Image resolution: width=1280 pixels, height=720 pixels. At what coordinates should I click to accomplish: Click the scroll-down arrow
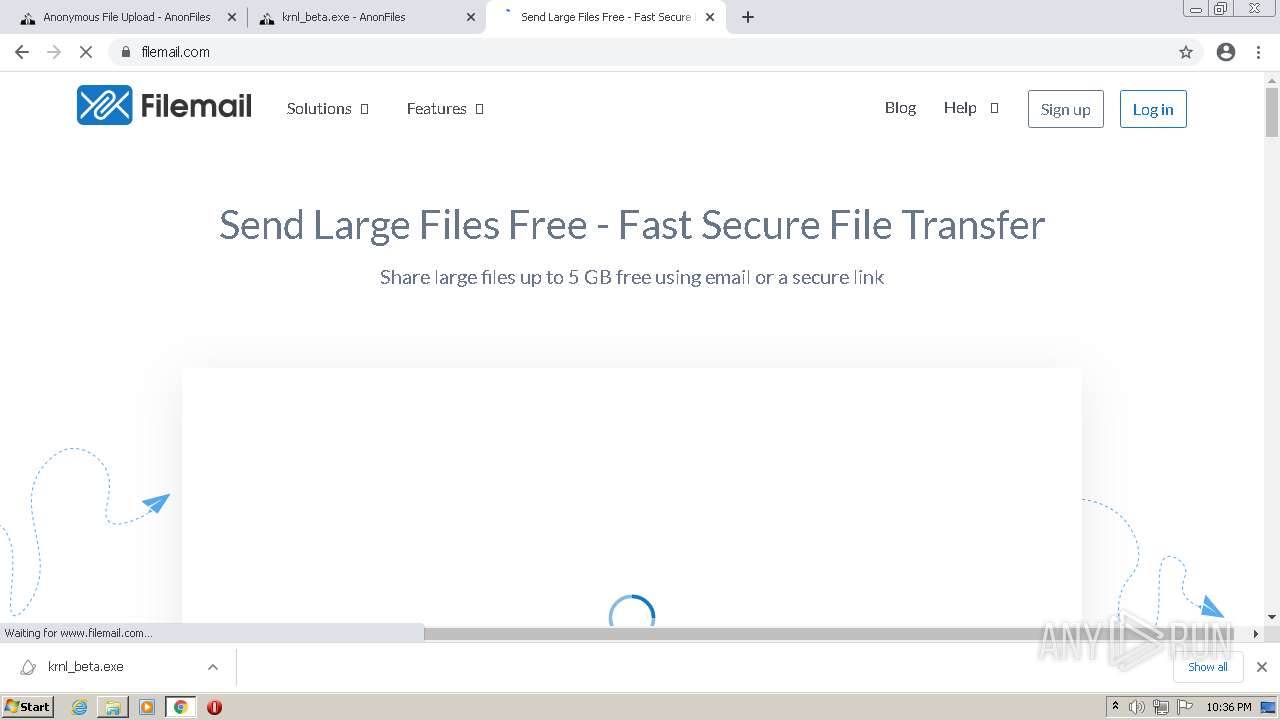point(1272,617)
